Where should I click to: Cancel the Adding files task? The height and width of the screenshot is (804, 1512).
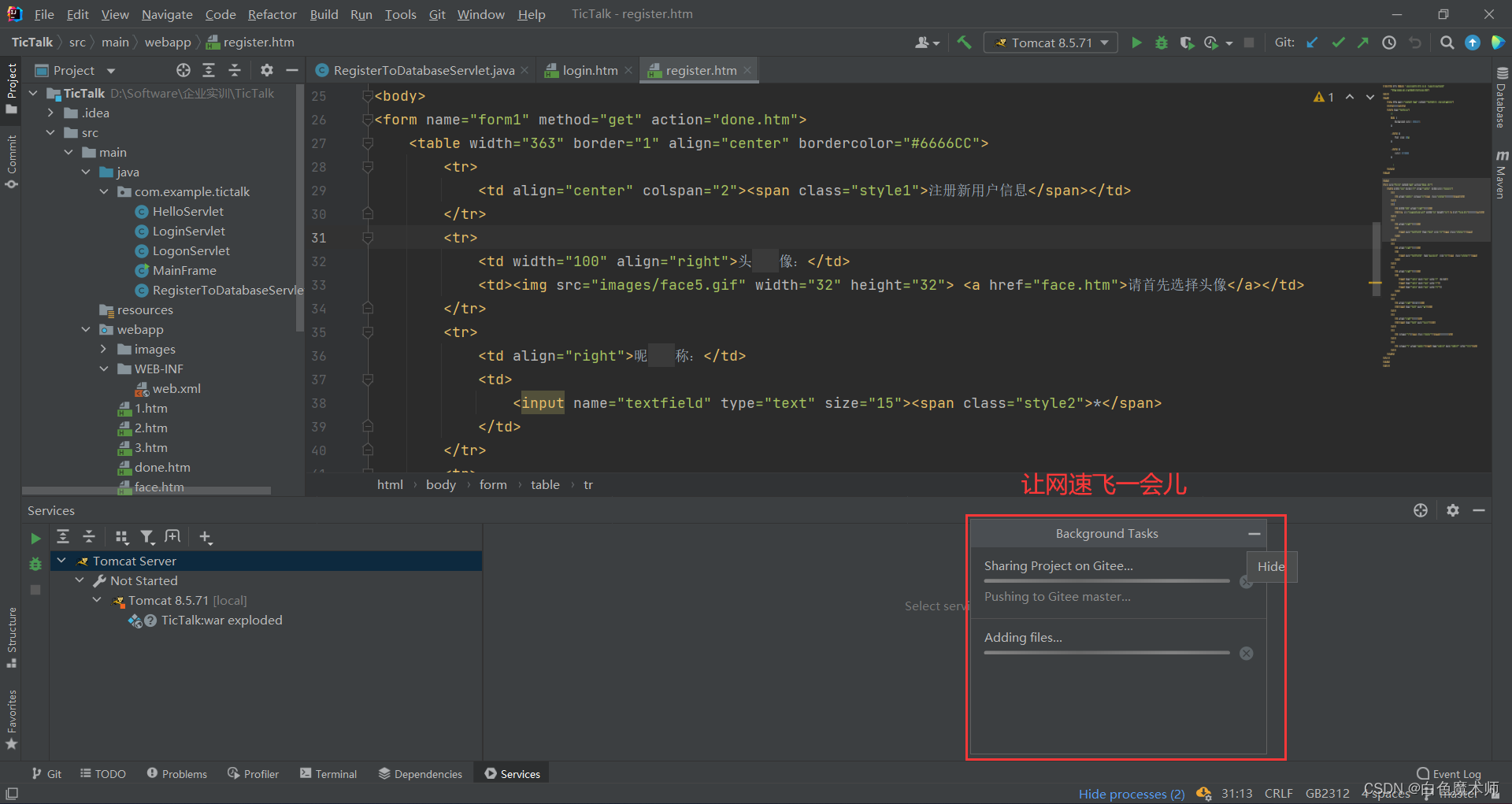click(1246, 653)
